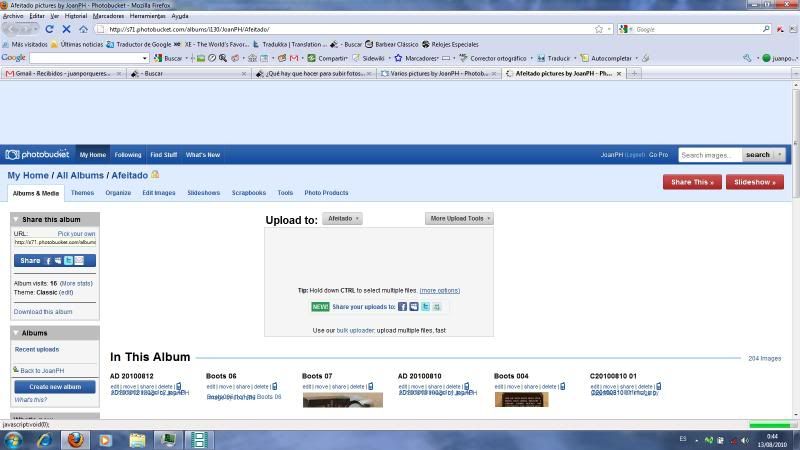The width and height of the screenshot is (800, 450).
Task: Open the Organize tab
Action: pos(118,193)
